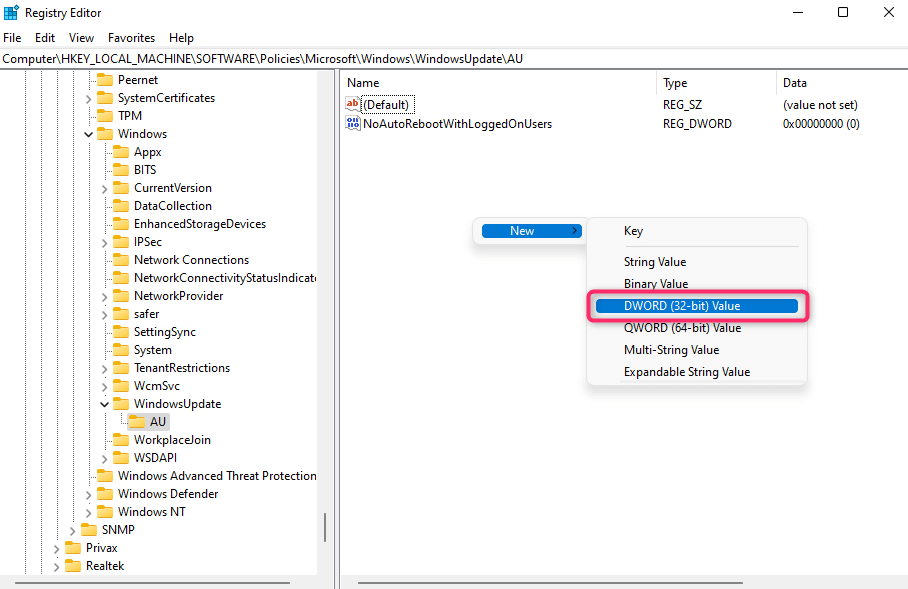Select the (Default) string value icon

click(x=352, y=104)
